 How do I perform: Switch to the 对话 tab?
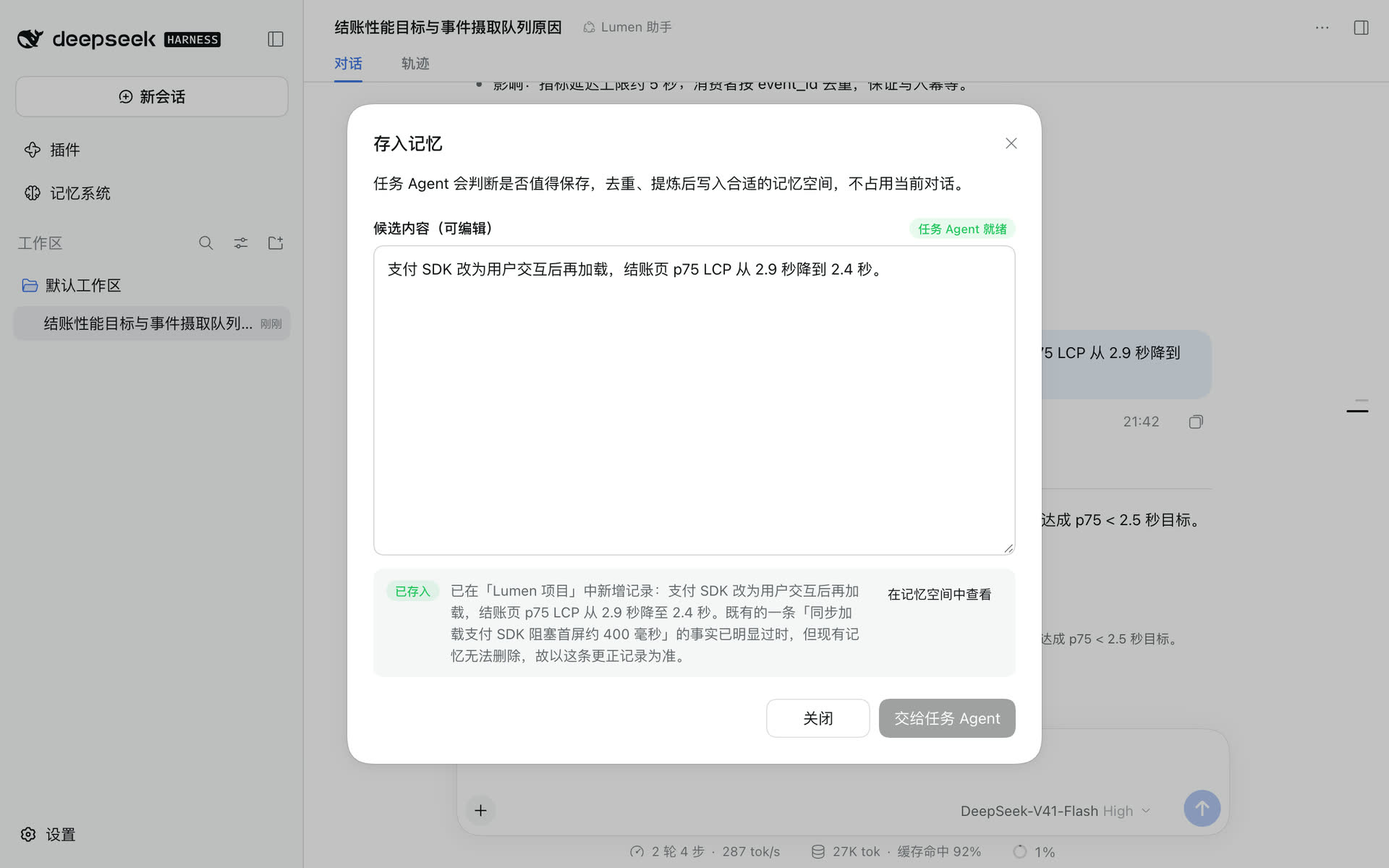348,64
